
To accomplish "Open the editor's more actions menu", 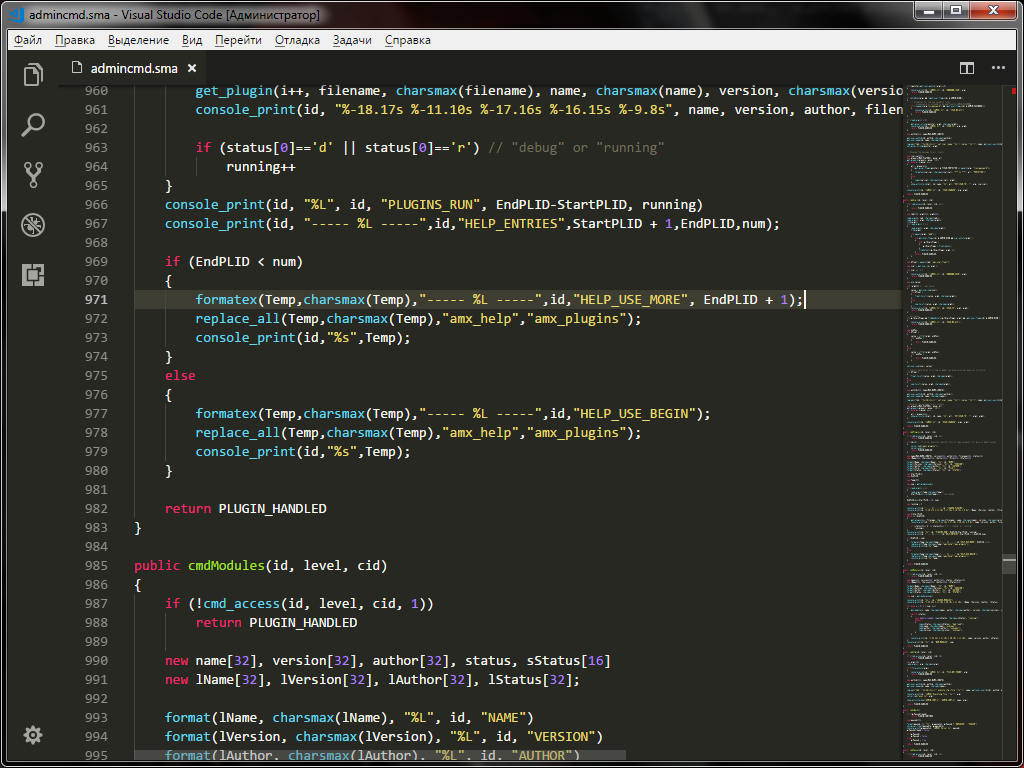I will point(999,68).
